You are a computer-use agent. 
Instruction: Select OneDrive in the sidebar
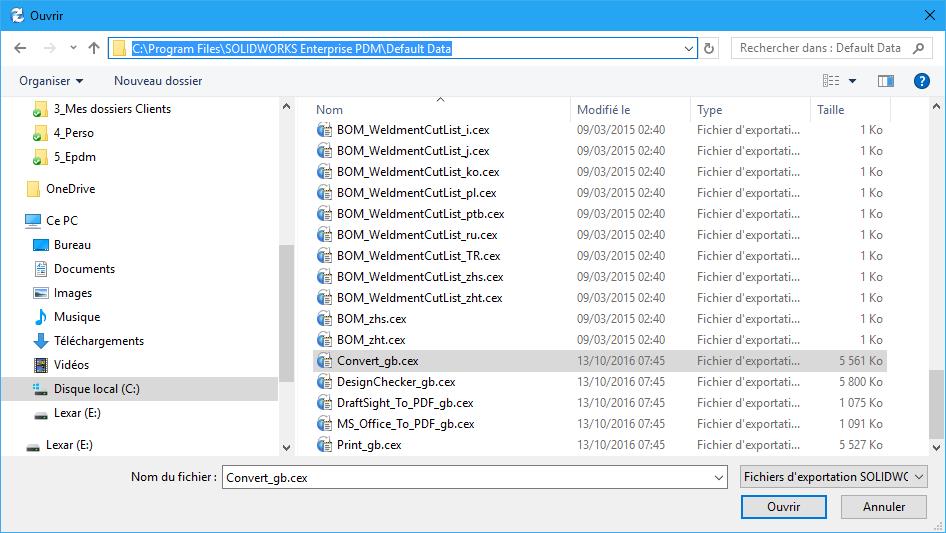click(x=71, y=189)
